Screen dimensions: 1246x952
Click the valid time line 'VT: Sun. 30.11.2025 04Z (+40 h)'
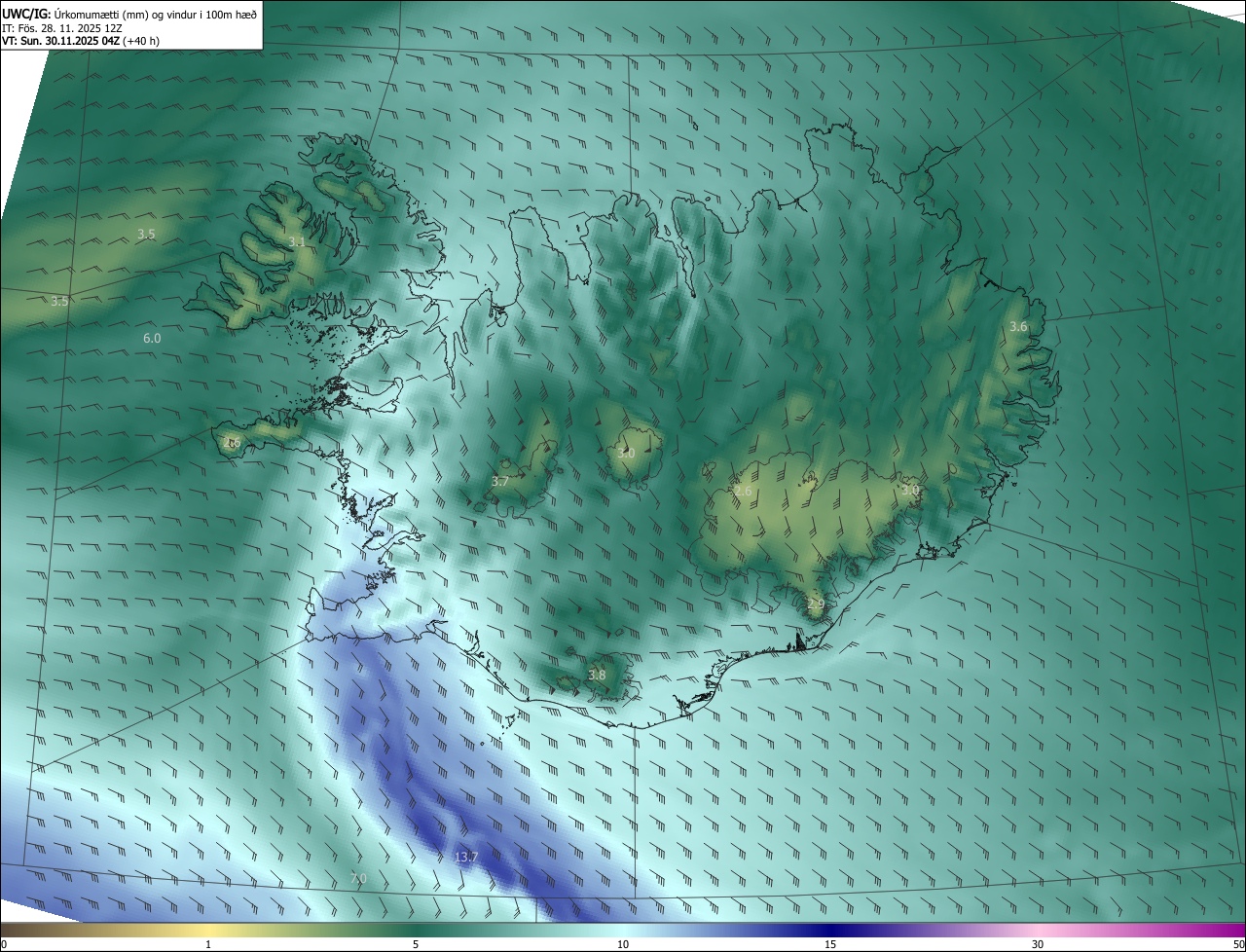pos(81,41)
